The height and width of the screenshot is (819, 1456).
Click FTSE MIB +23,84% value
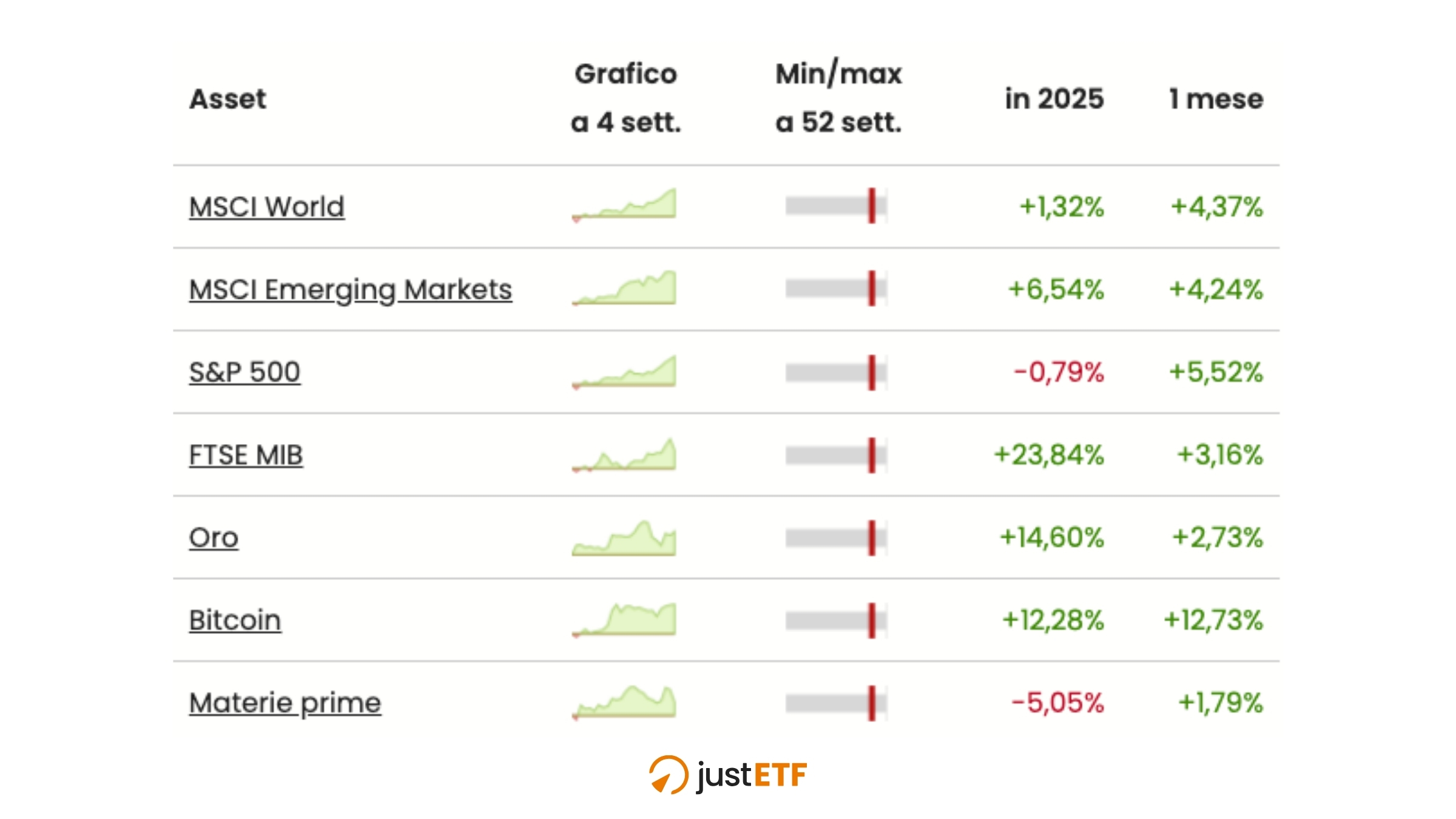tap(1048, 455)
